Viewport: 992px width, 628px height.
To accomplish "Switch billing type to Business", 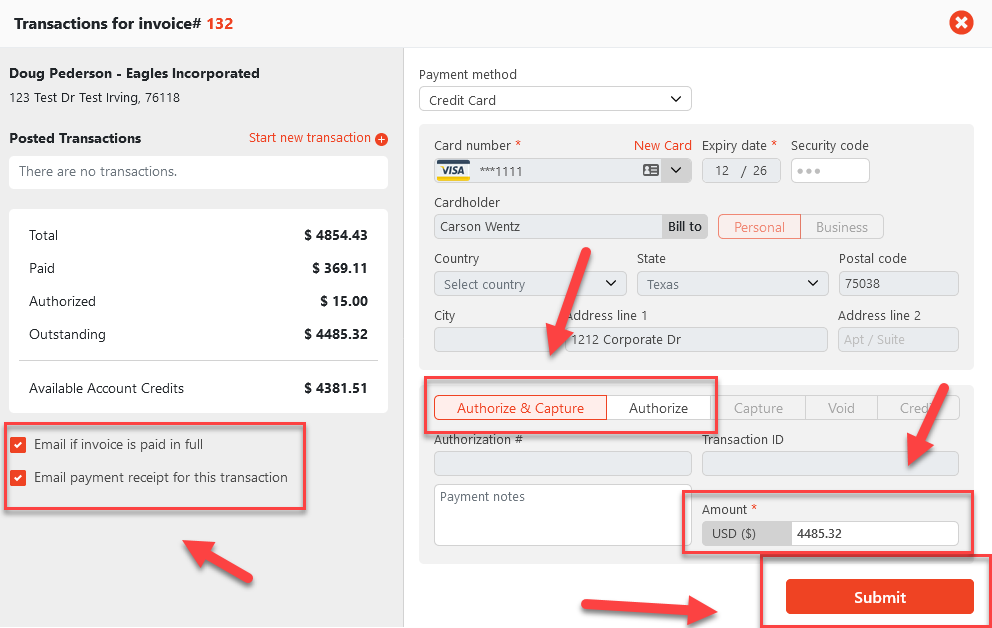I will pyautogui.click(x=842, y=227).
